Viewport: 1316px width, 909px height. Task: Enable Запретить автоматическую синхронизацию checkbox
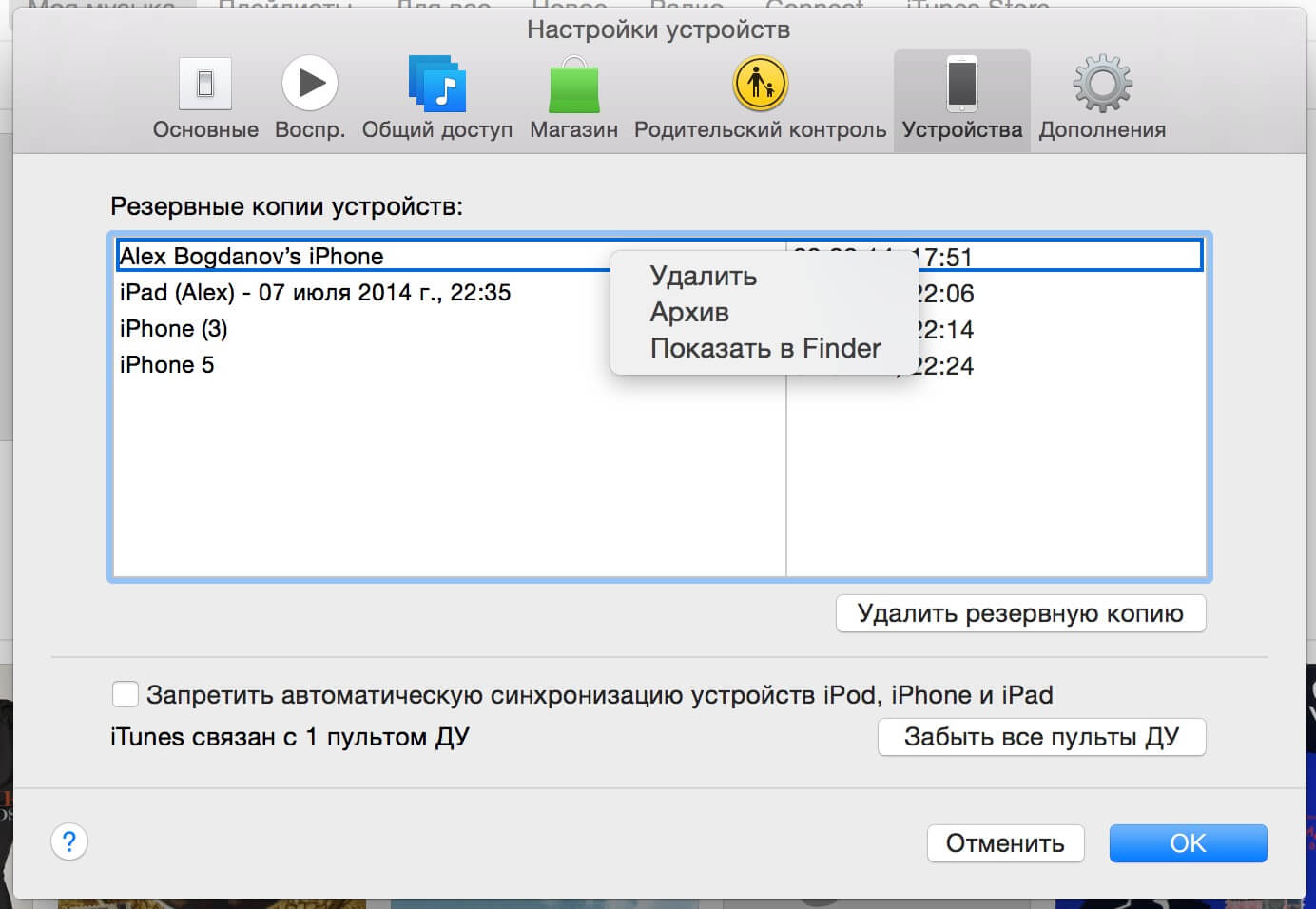point(126,694)
